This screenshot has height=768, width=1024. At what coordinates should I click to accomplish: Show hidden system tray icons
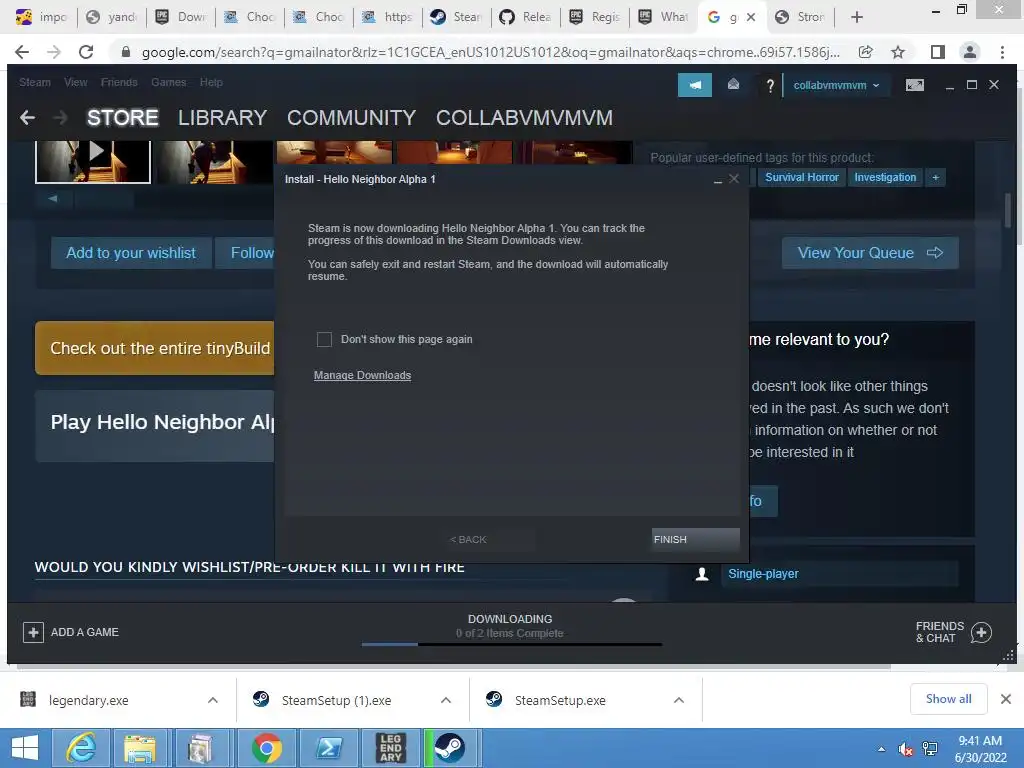(882, 749)
